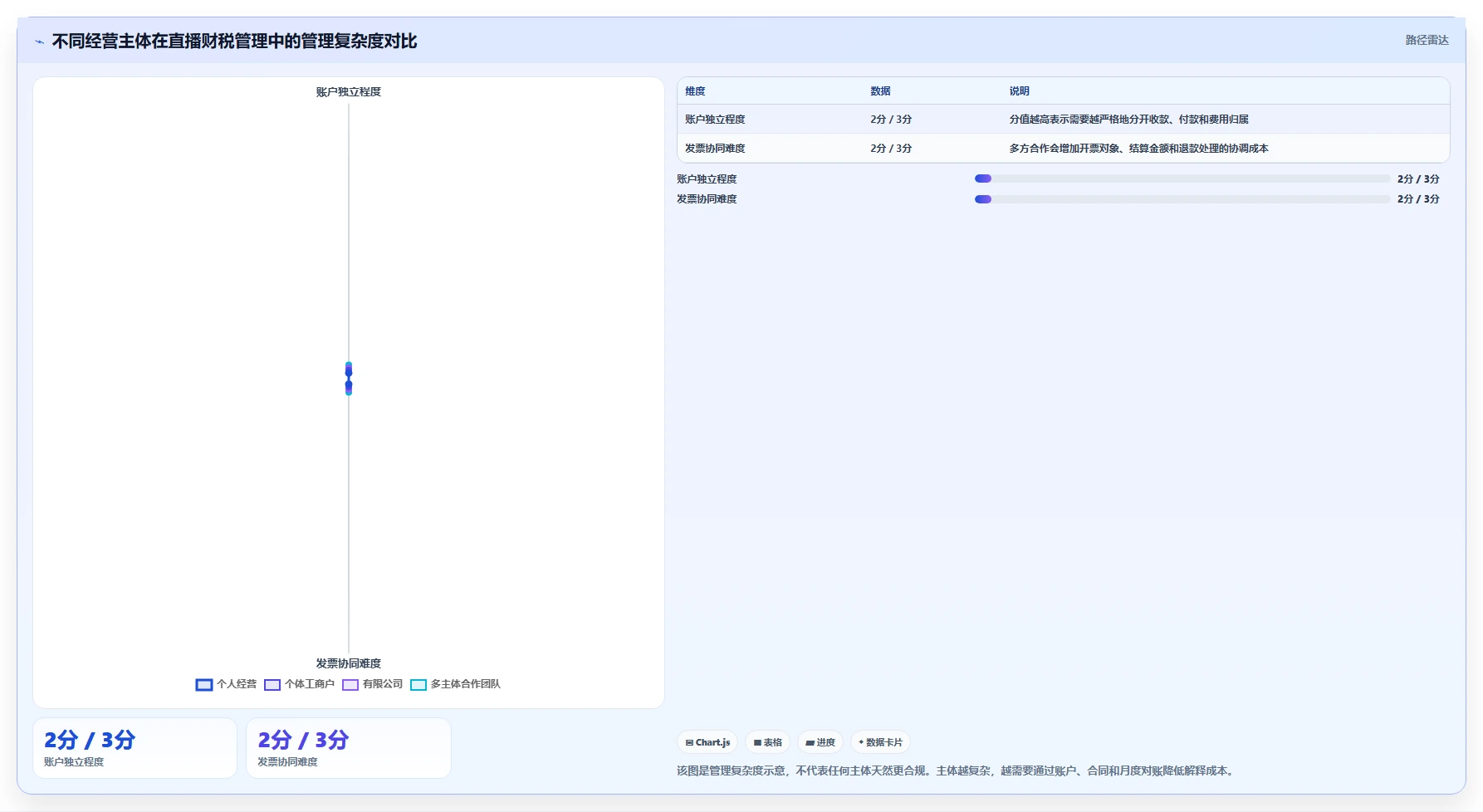Click the 路径雷达 label in header
The height and width of the screenshot is (812, 1483).
pos(1427,40)
